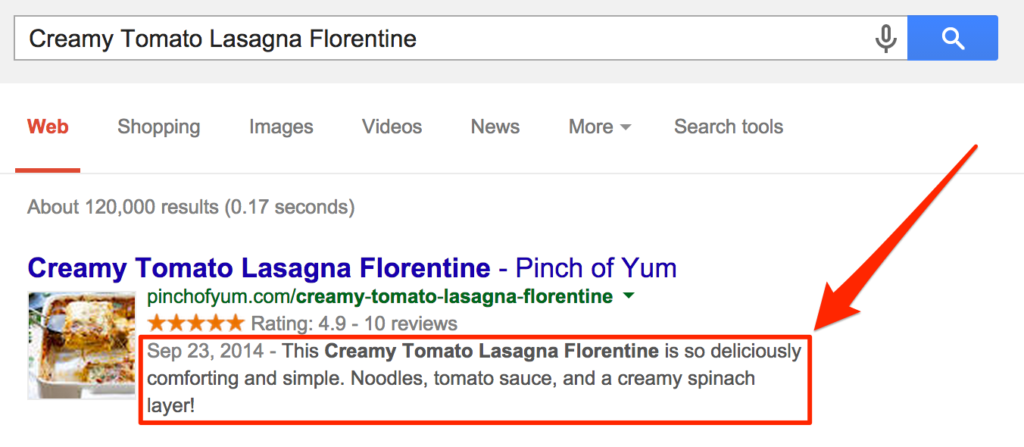
Task: Select the Web tab
Action: 48,127
